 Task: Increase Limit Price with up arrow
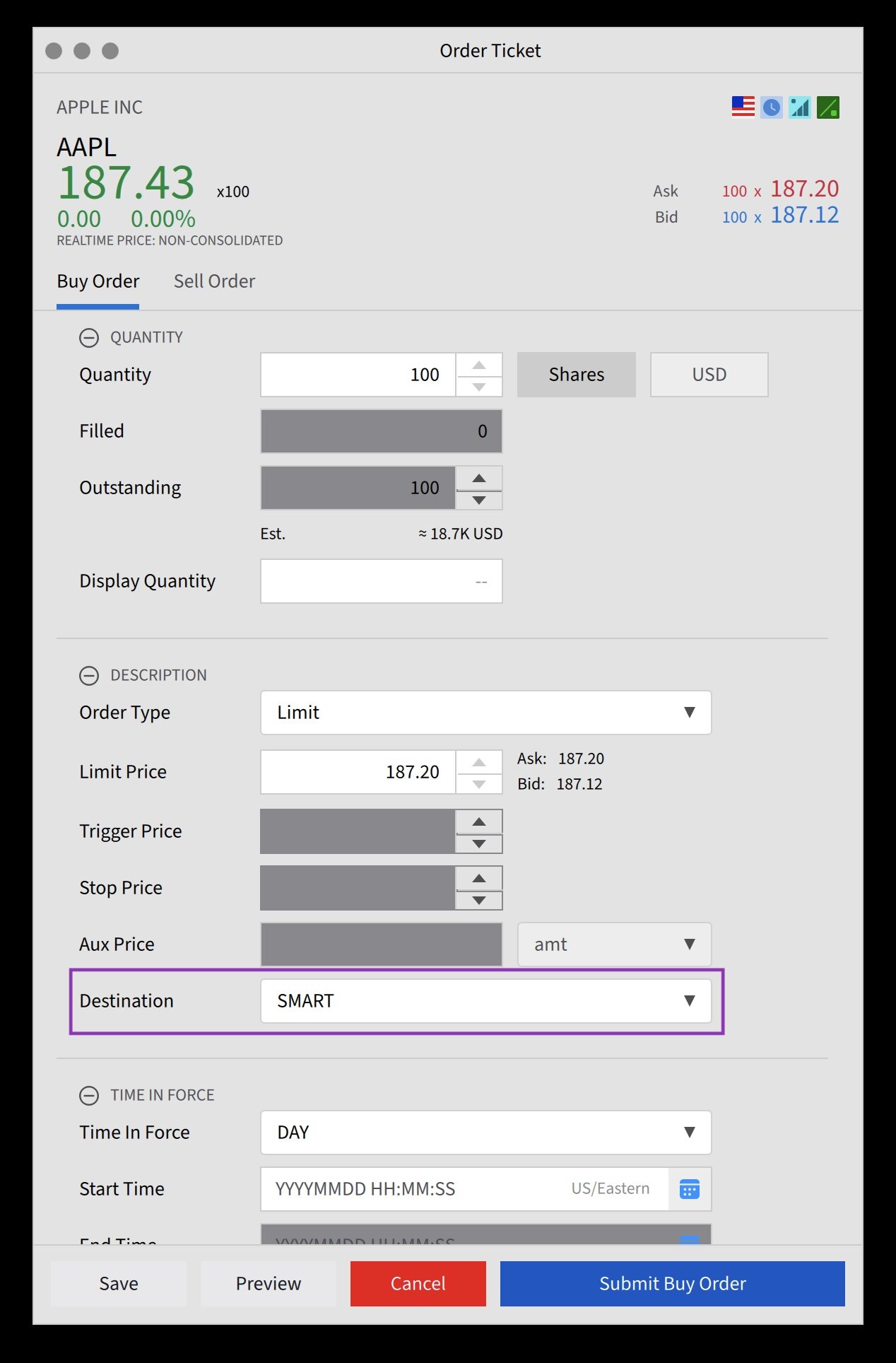[479, 761]
